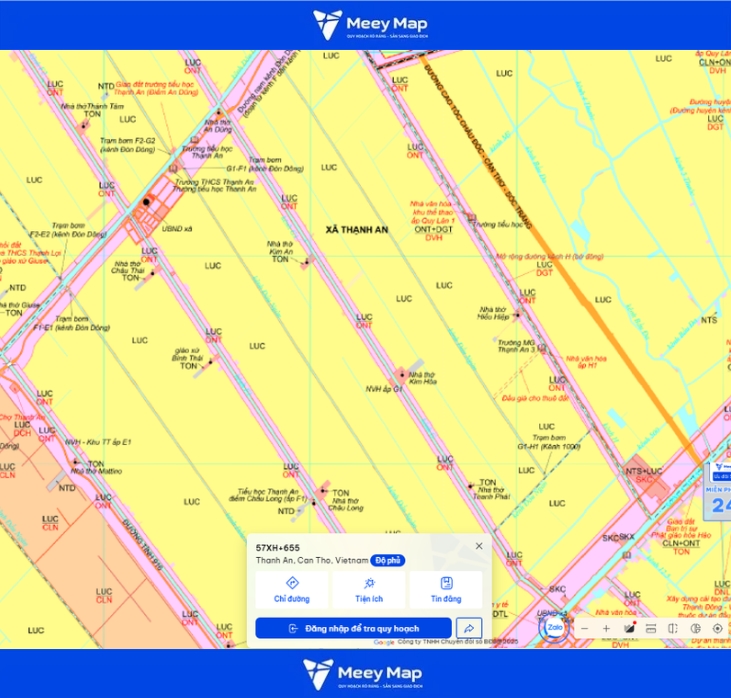Click the Chỉ đường directions button
Screen dimensions: 731x698
click(292, 590)
